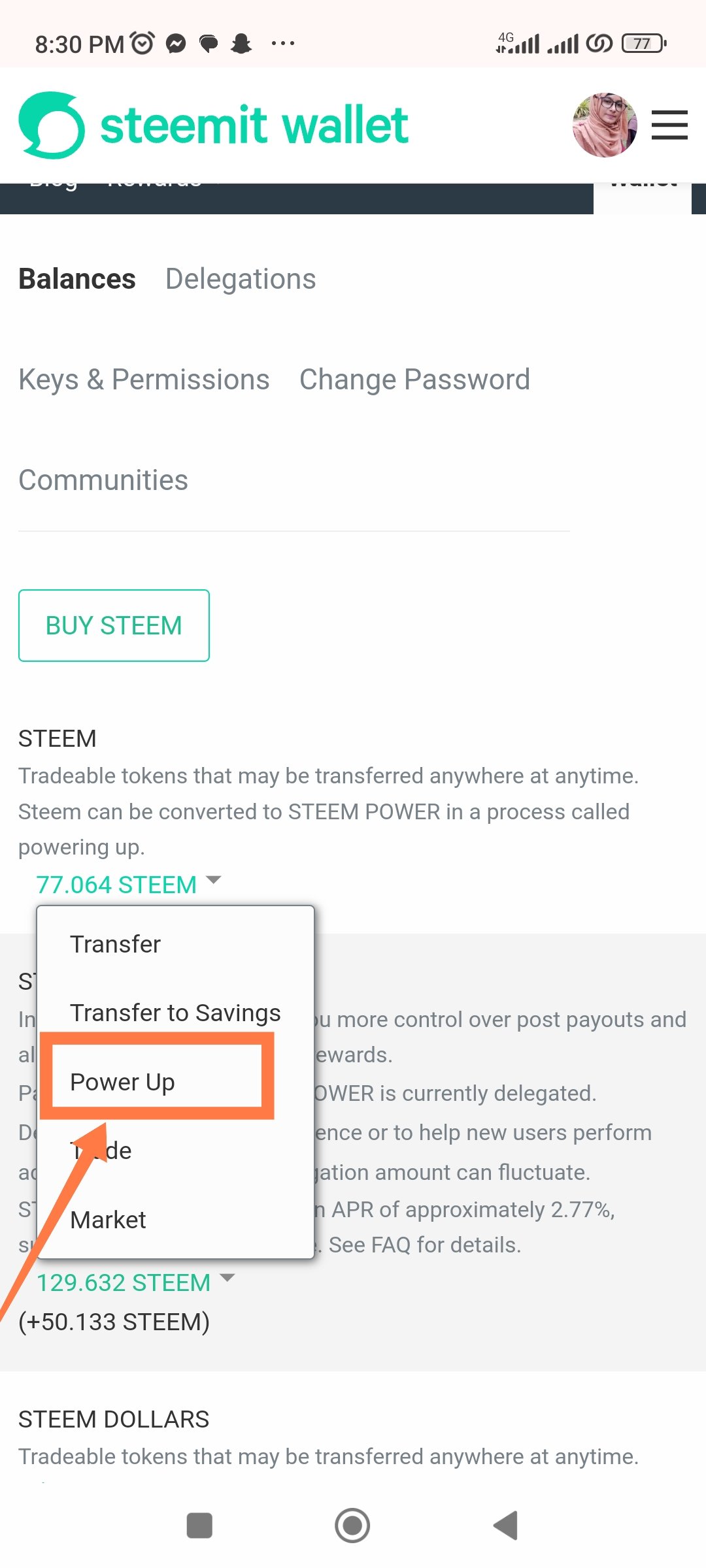706x1568 pixels.
Task: Choose Market from the dropdown menu
Action: (x=108, y=1220)
